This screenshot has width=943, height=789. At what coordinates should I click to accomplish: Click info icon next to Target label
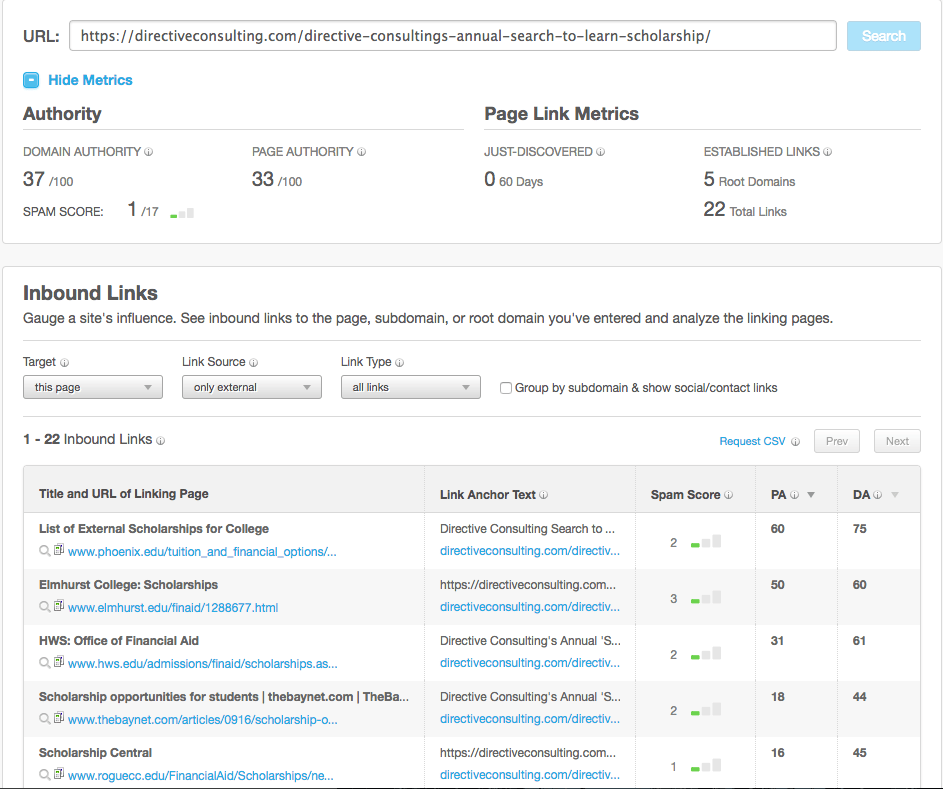pos(64,363)
